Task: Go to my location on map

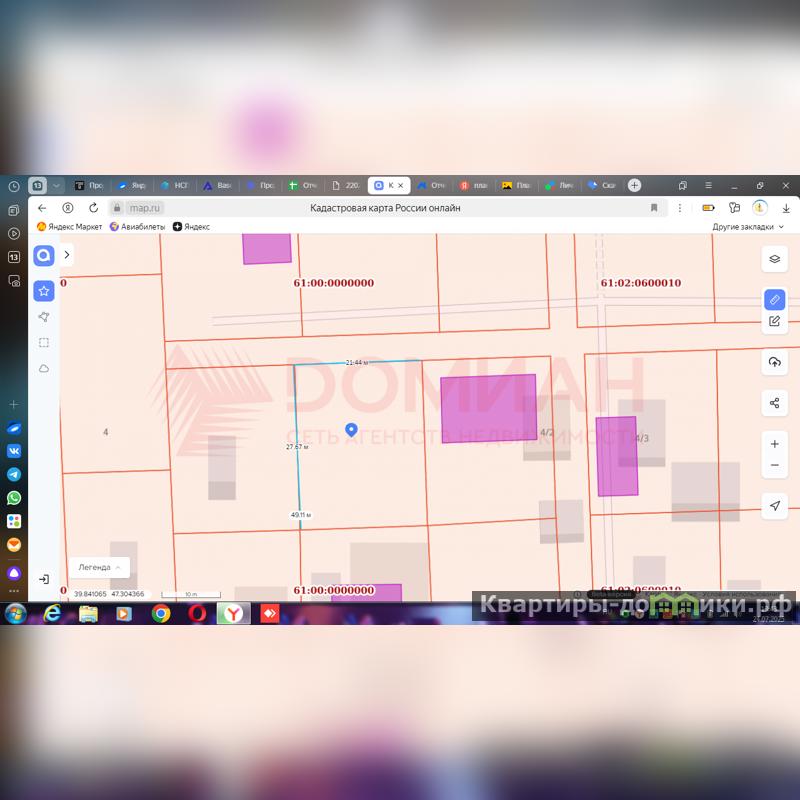Action: coord(774,506)
